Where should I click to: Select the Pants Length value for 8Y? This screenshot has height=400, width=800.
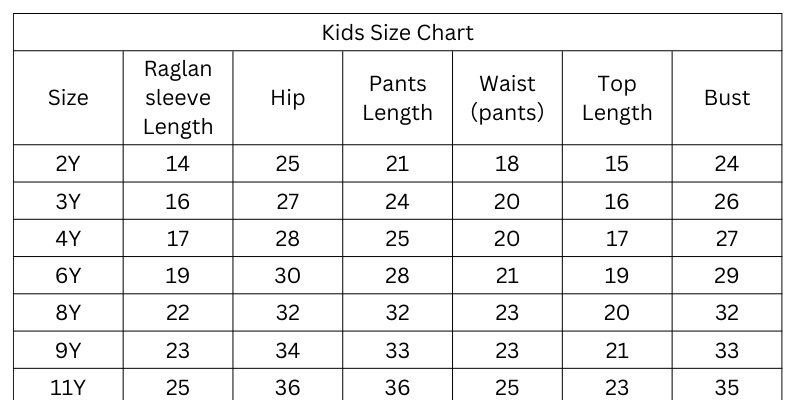click(397, 313)
